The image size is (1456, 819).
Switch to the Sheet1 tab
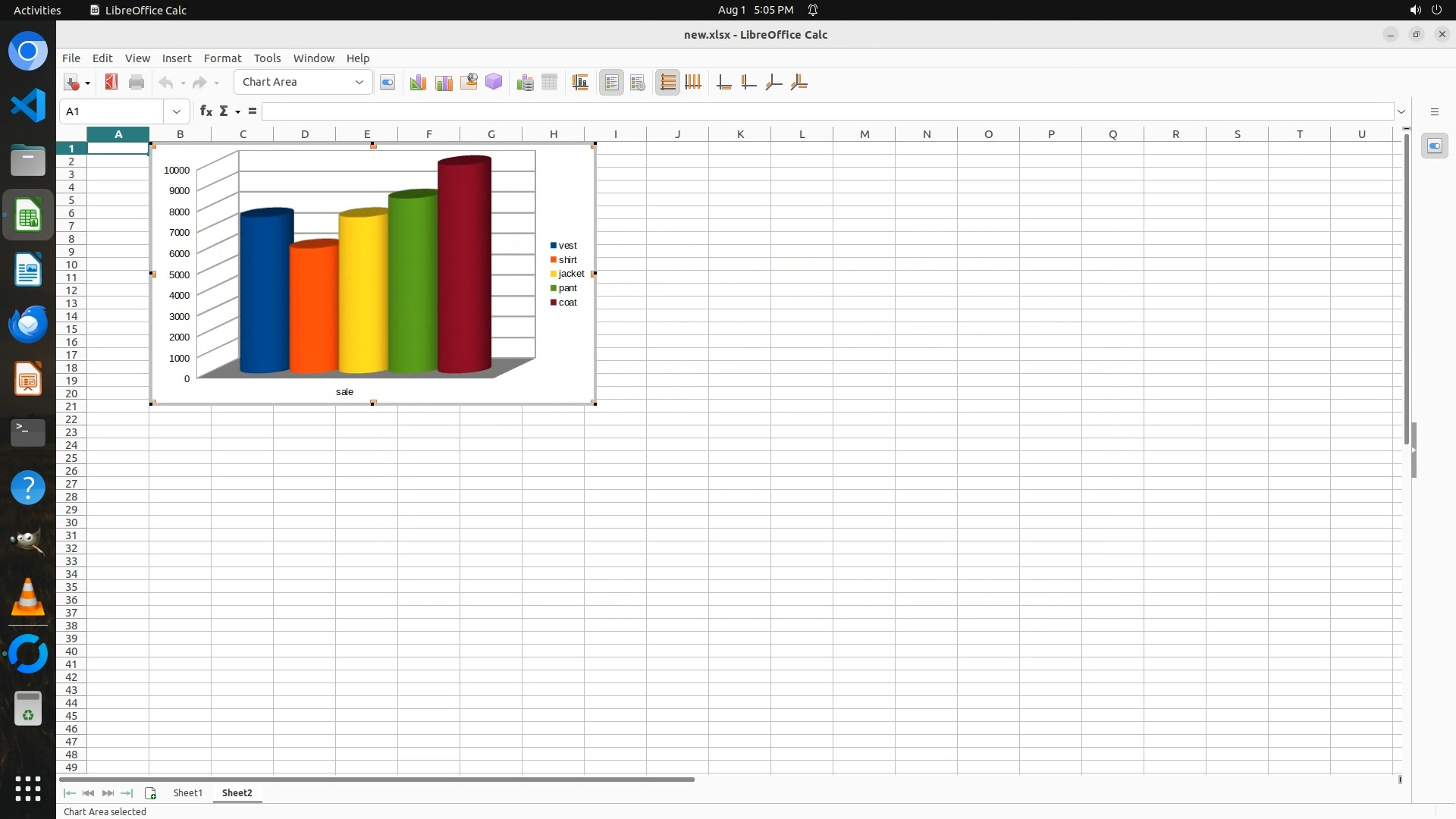pyautogui.click(x=187, y=793)
